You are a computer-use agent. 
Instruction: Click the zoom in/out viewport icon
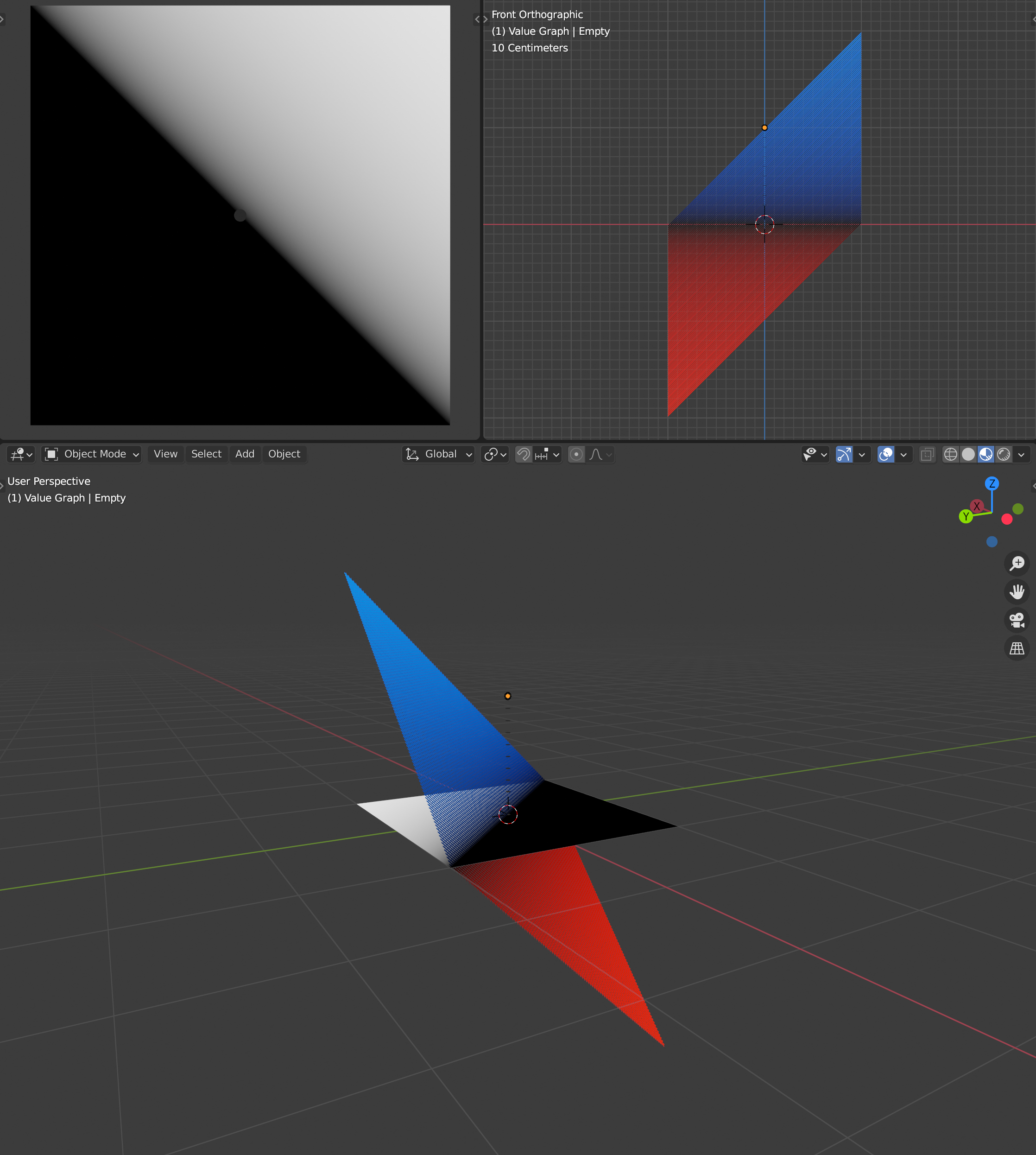pos(1017,563)
